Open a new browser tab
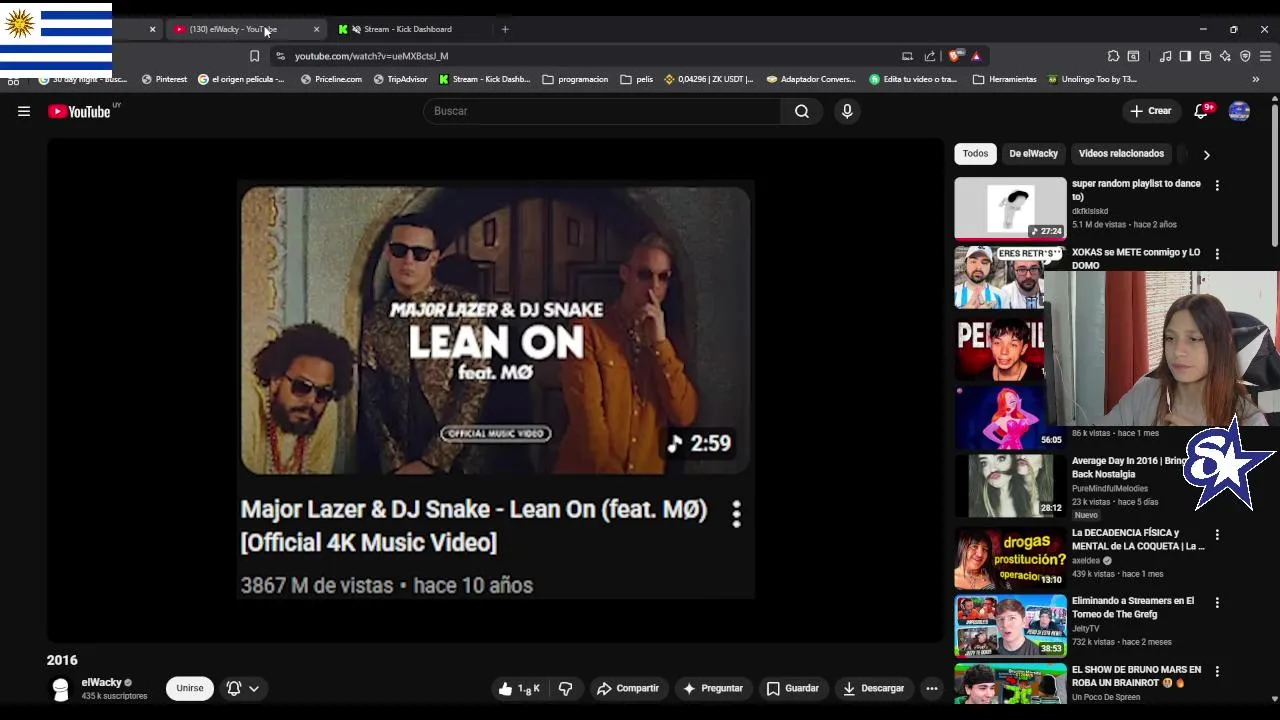This screenshot has height=720, width=1280. click(x=505, y=29)
